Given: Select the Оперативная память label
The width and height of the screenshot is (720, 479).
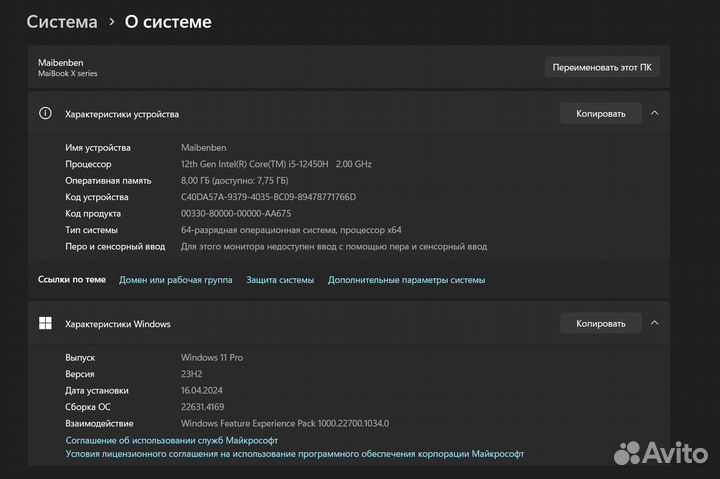Looking at the screenshot, I should [108, 180].
